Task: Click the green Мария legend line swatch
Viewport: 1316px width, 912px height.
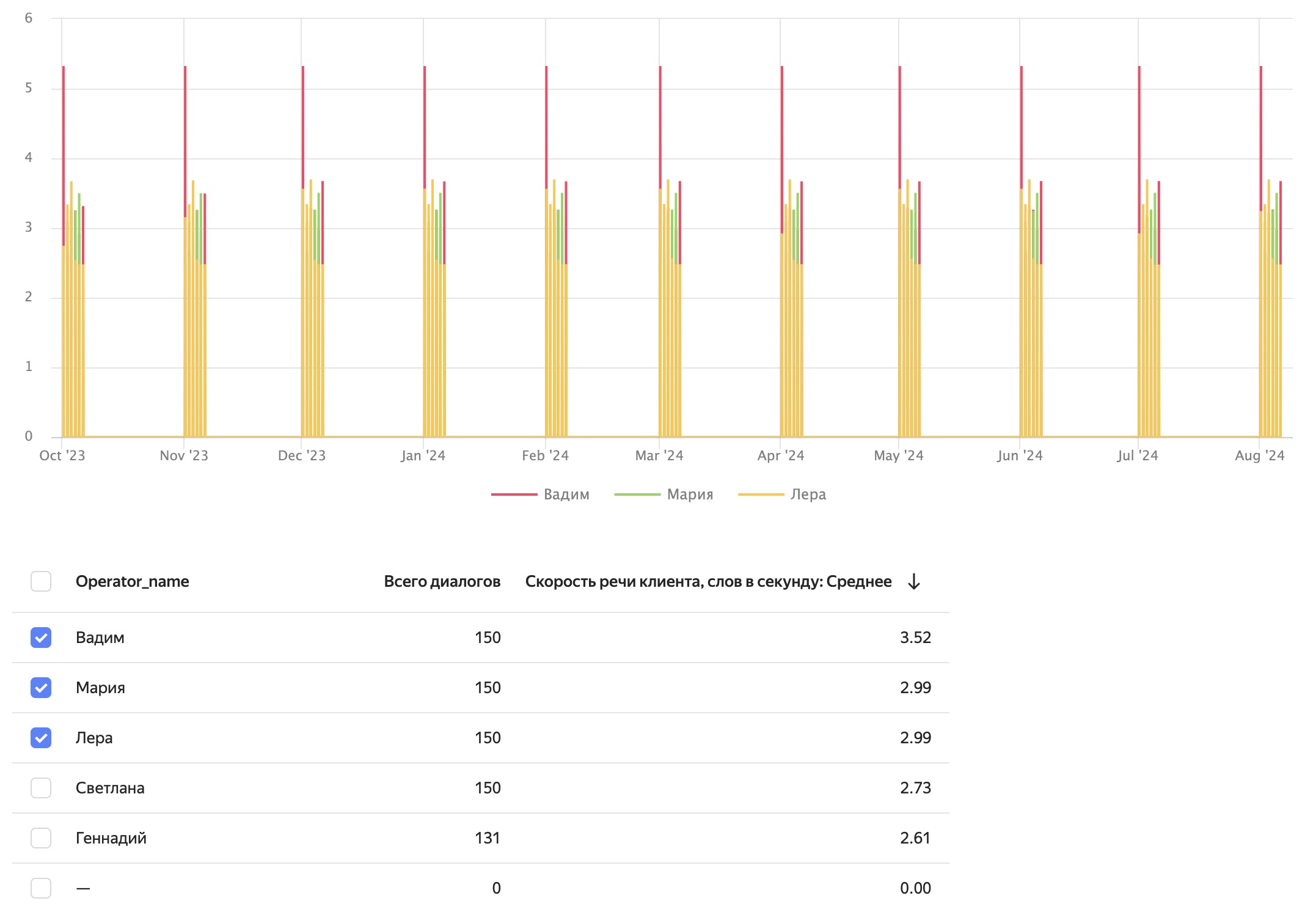Action: click(637, 495)
